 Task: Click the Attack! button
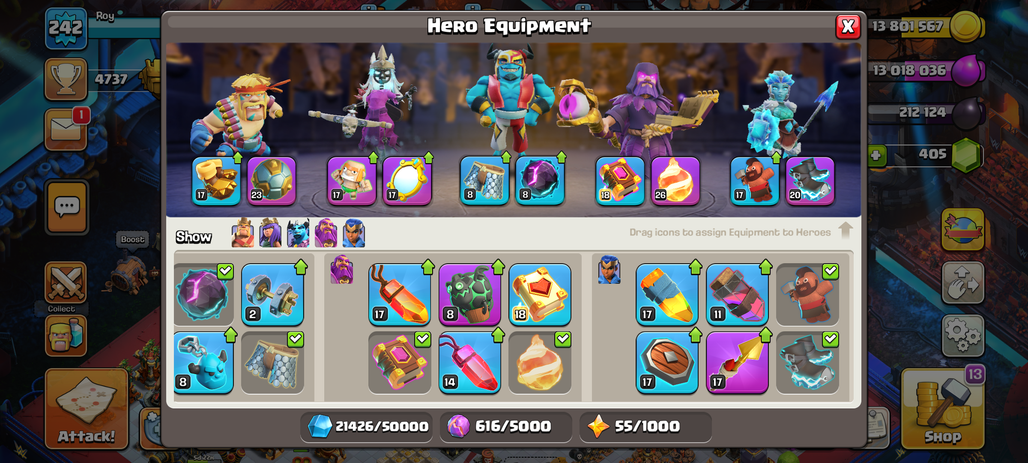pyautogui.click(x=86, y=408)
